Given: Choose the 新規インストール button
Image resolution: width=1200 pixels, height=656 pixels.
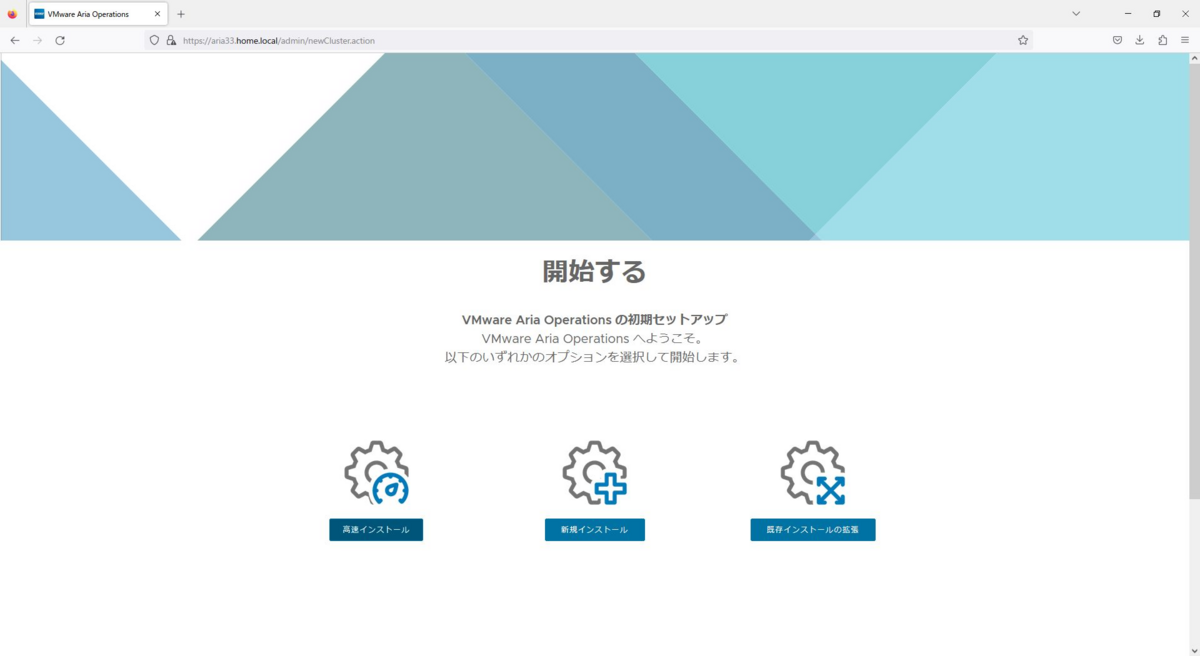Looking at the screenshot, I should (595, 530).
